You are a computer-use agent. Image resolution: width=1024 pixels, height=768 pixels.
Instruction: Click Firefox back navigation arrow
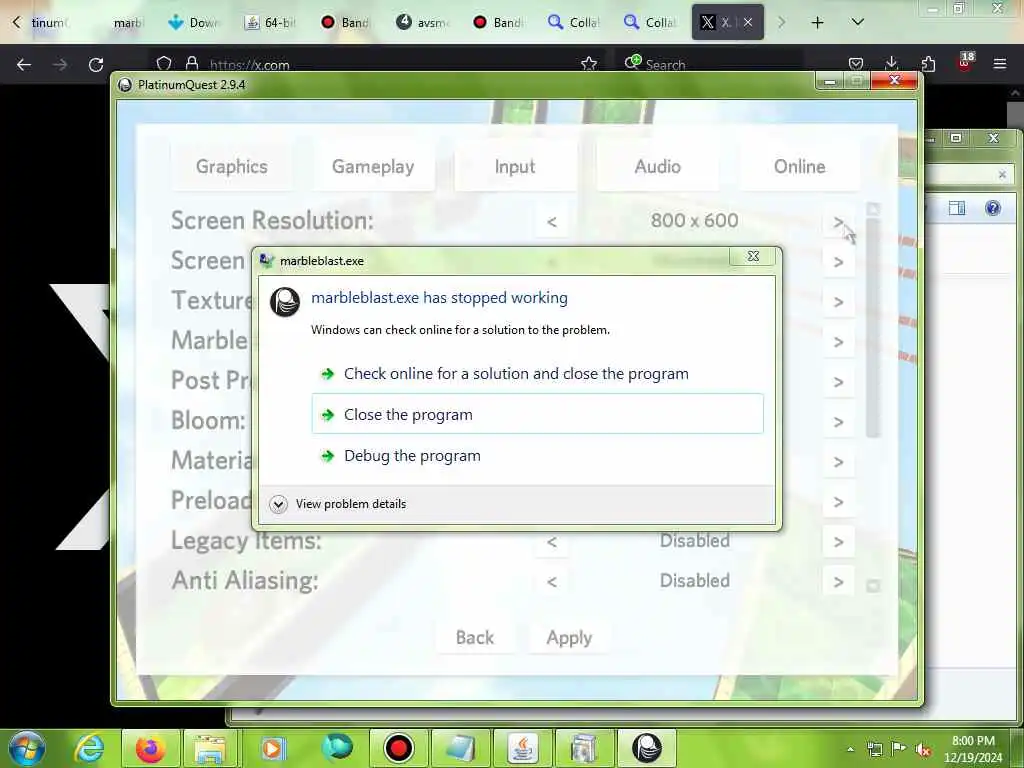pos(24,65)
